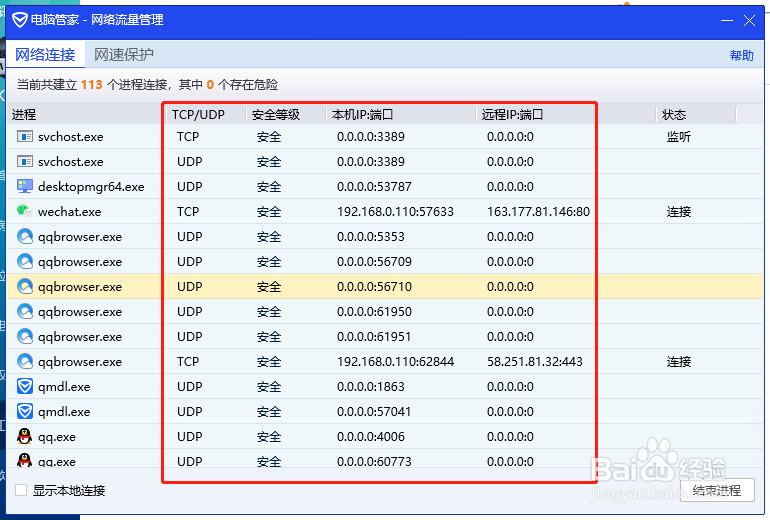Image resolution: width=770 pixels, height=520 pixels.
Task: Click the 113 connection count number
Action: pos(91,84)
